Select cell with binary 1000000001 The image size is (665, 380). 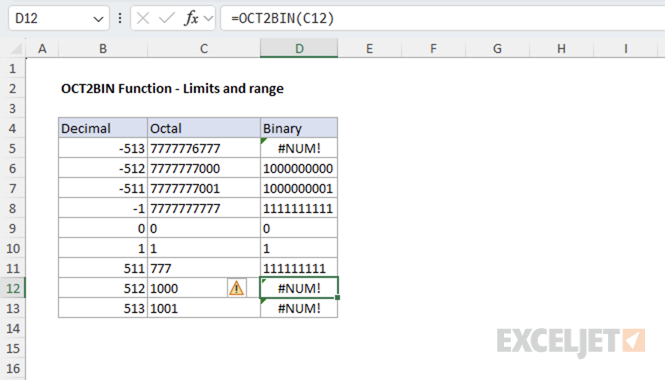tap(299, 188)
